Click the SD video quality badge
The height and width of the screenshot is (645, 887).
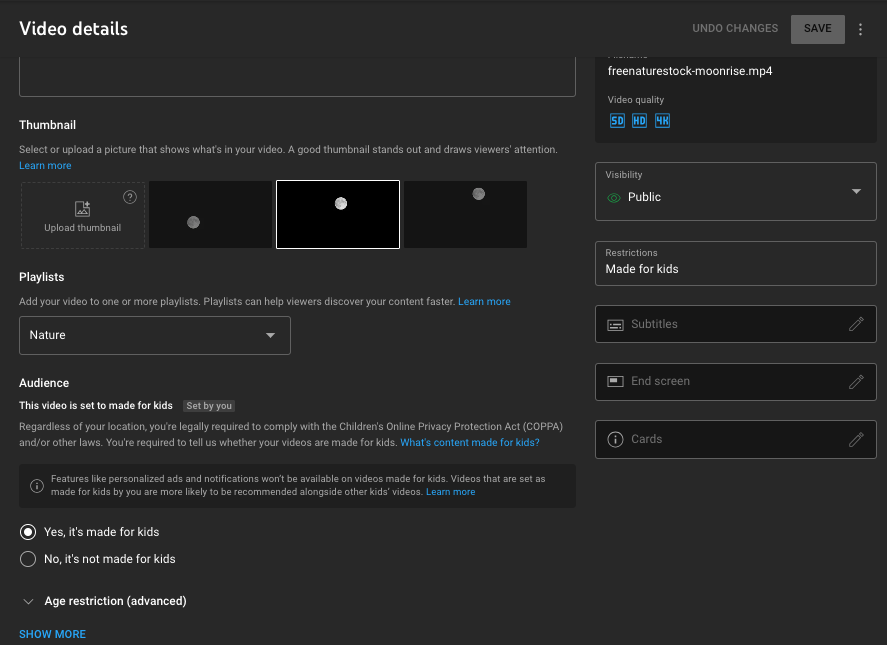point(617,121)
